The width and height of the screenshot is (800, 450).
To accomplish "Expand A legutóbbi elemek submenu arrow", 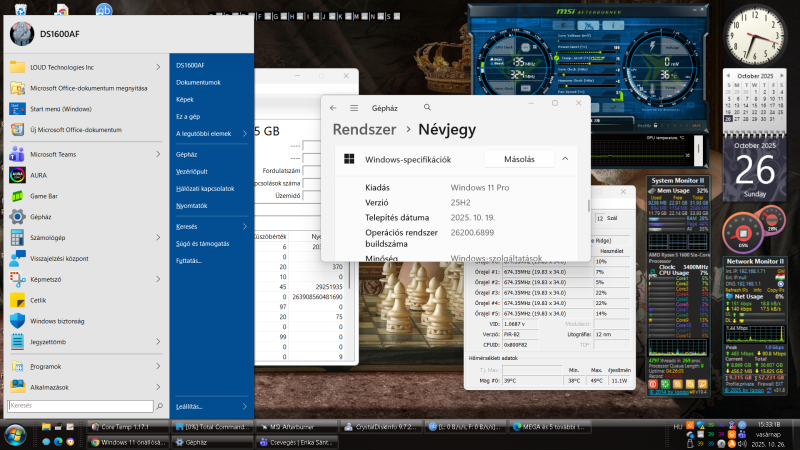I will click(x=244, y=134).
